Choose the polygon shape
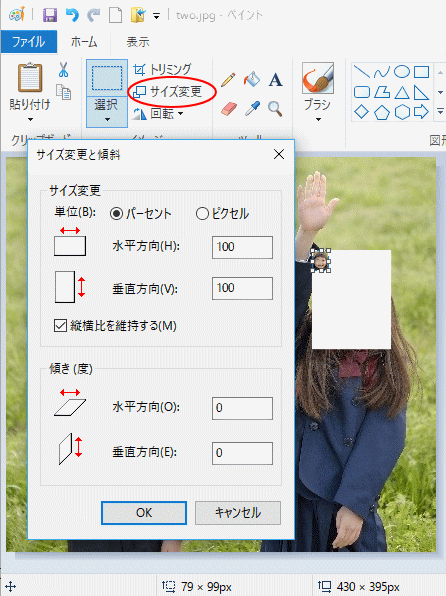This screenshot has width=446, height=596. point(382,92)
